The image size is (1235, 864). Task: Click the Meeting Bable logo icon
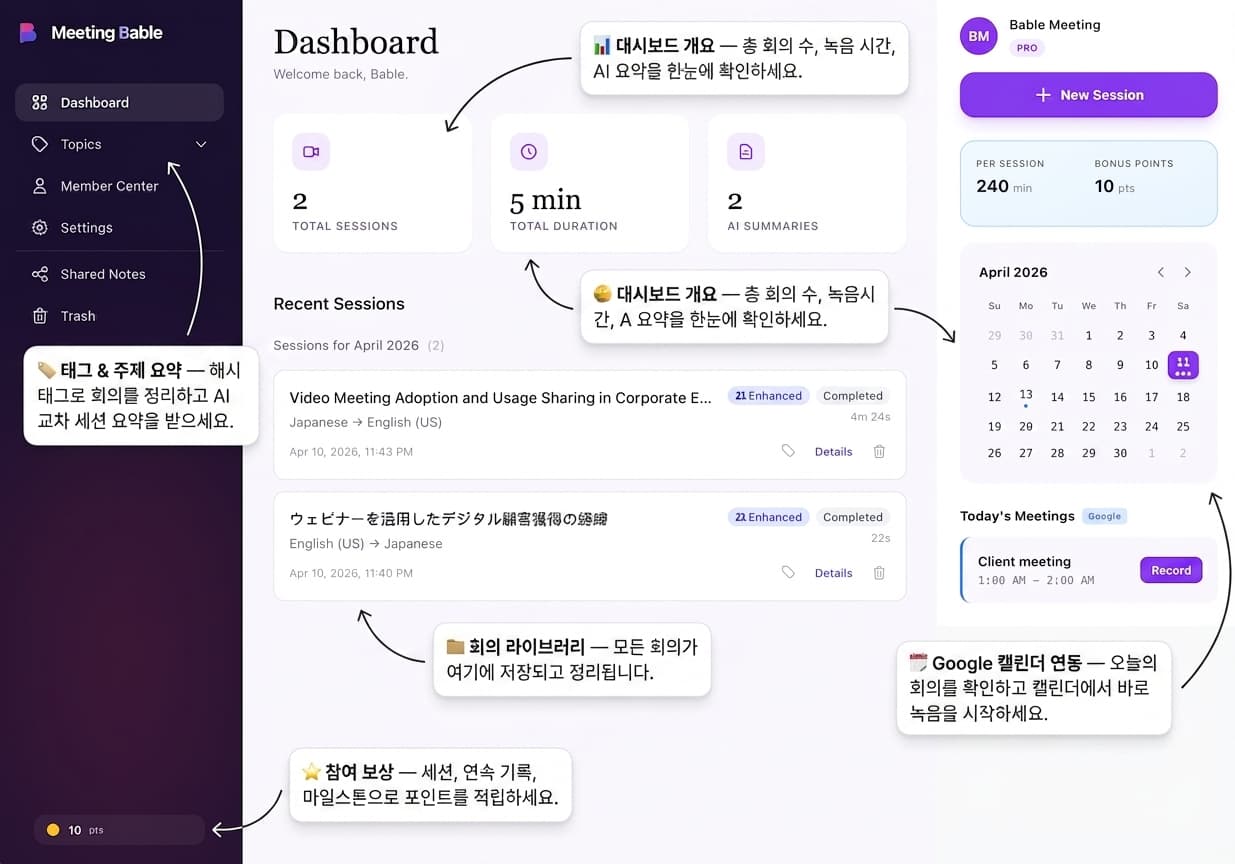(28, 32)
